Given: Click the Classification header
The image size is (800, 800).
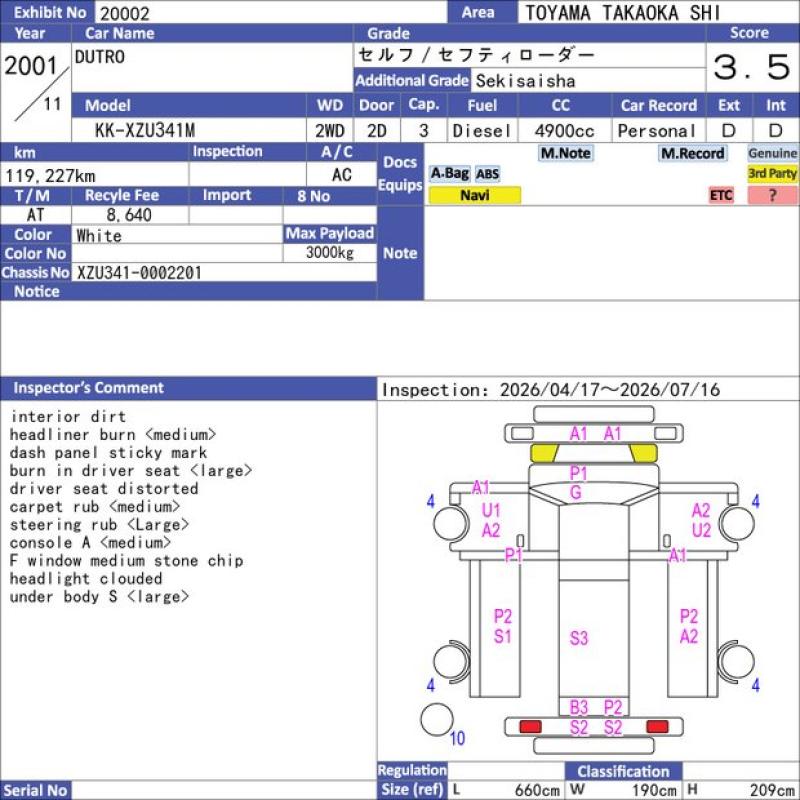Looking at the screenshot, I should pyautogui.click(x=623, y=771).
